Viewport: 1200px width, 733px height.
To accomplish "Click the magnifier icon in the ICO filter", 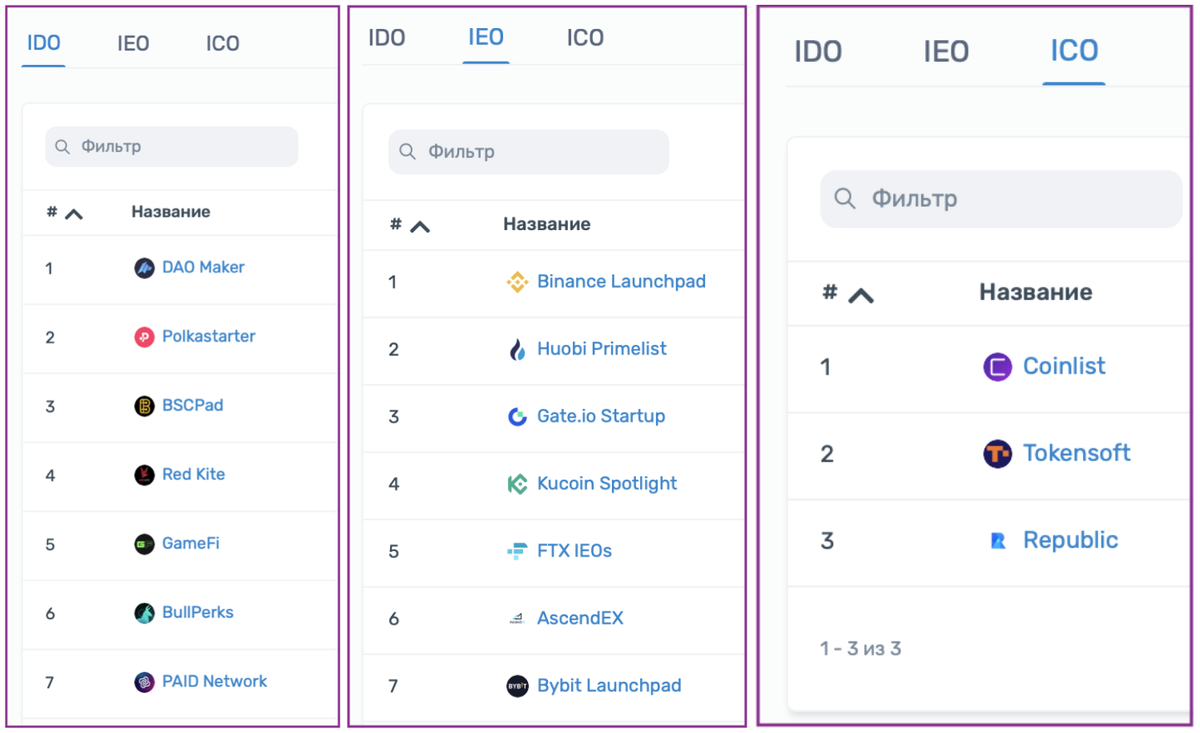I will click(x=845, y=199).
